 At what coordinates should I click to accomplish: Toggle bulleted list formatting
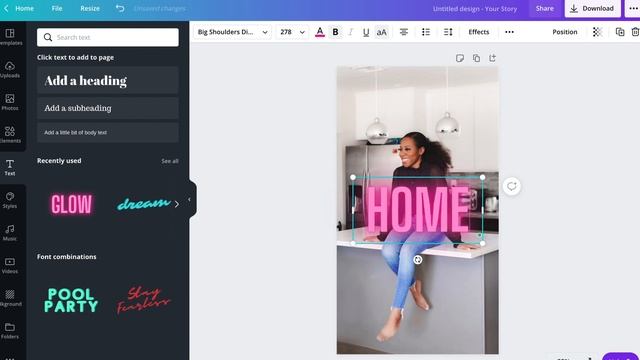tap(426, 32)
